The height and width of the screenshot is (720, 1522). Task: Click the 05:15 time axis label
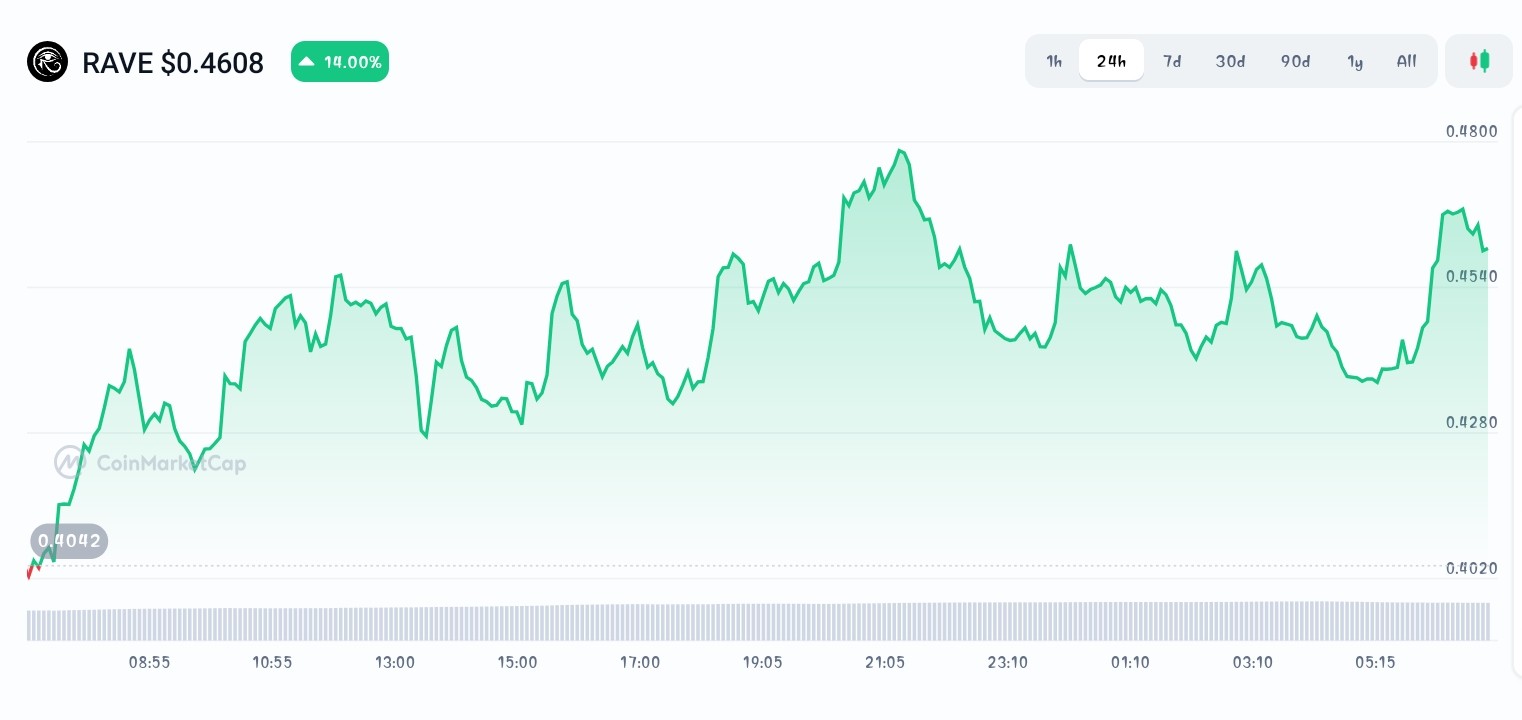tap(1375, 662)
